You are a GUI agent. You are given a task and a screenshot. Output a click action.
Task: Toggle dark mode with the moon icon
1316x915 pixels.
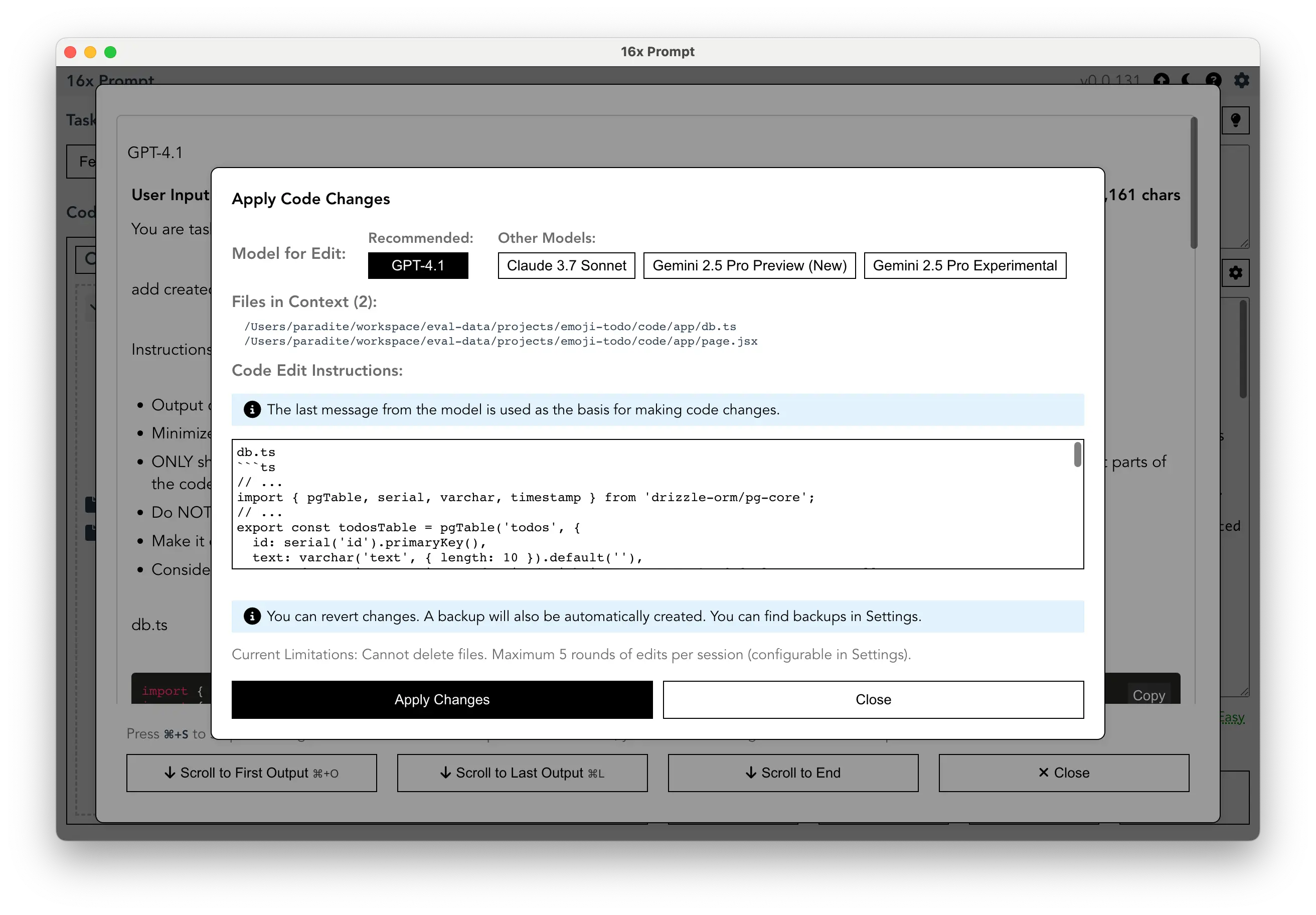click(1187, 80)
